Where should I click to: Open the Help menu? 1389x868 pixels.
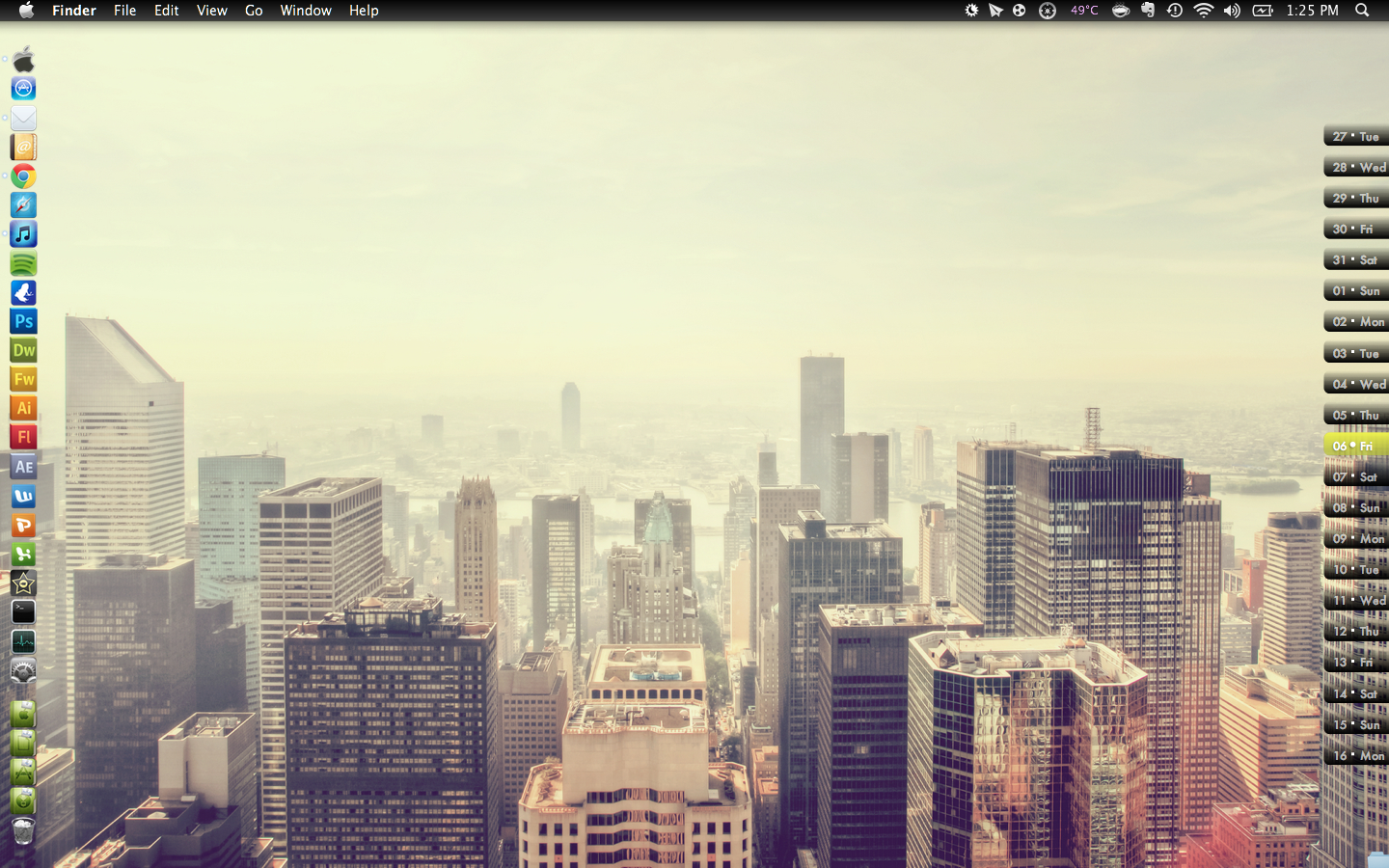(x=364, y=11)
